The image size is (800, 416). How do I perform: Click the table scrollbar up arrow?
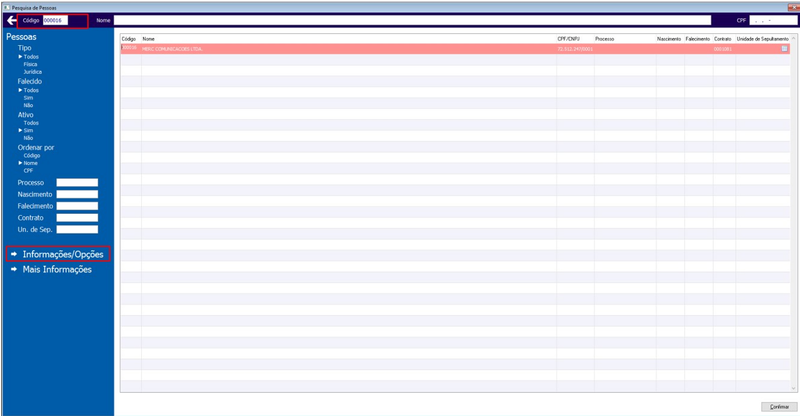[x=793, y=39]
